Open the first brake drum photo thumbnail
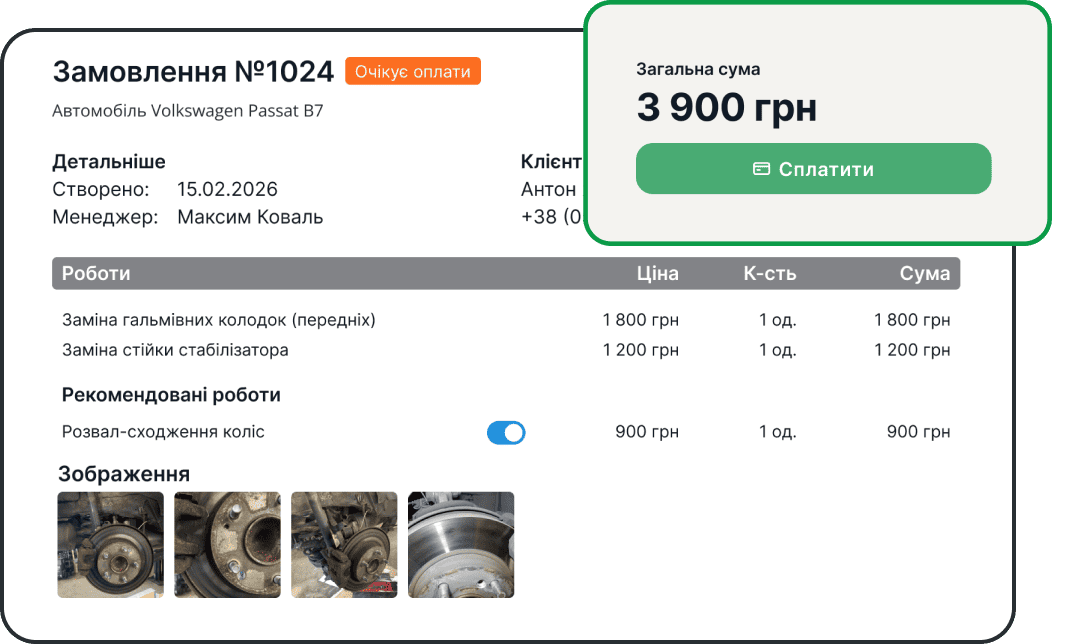 pos(110,544)
